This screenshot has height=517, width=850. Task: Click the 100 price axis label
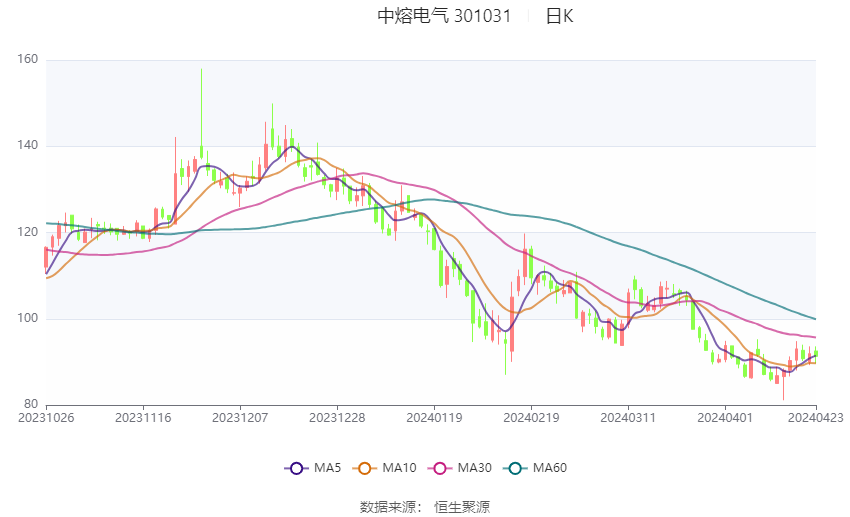click(x=28, y=319)
